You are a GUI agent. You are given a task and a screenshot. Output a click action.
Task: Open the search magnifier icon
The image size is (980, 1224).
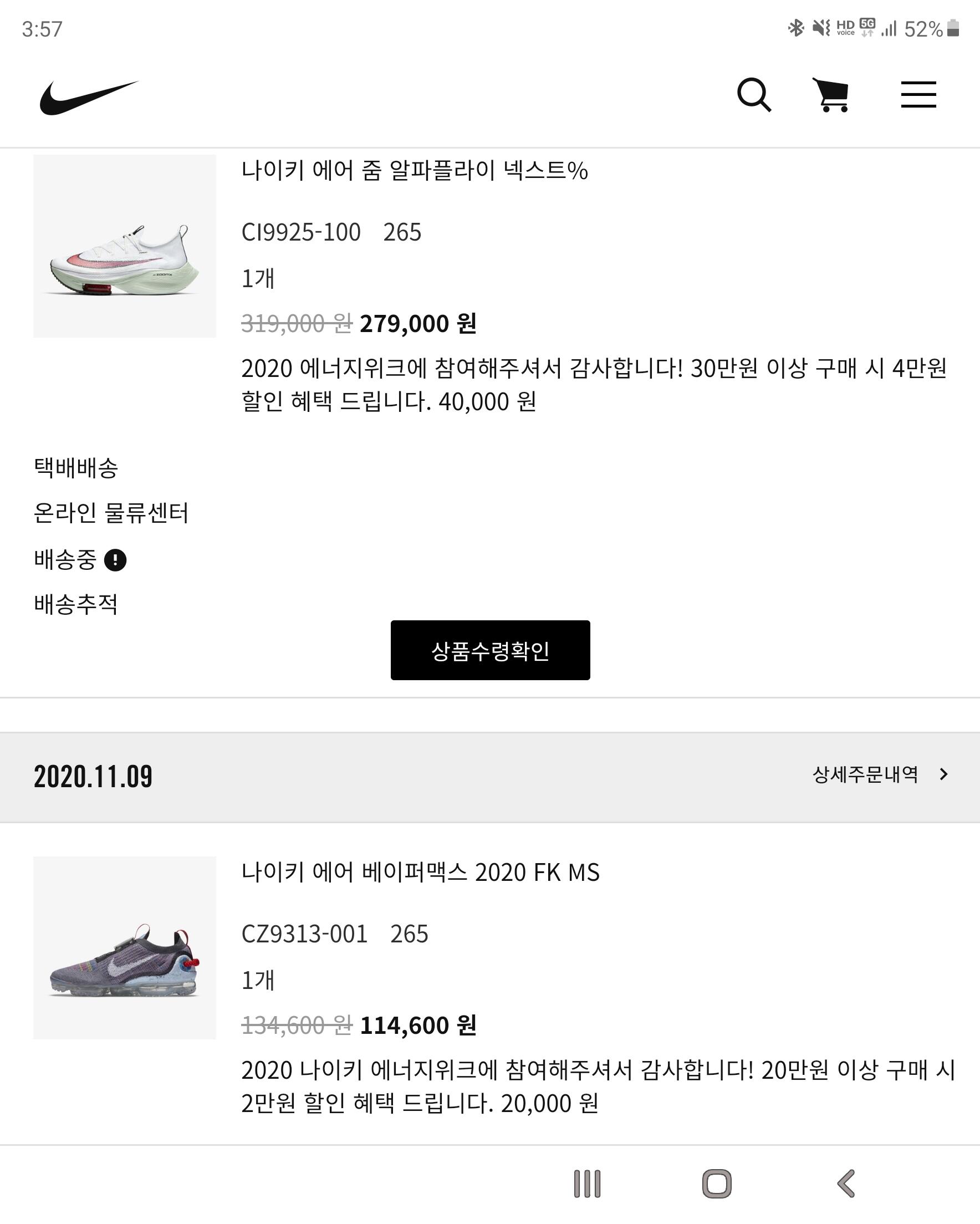(x=753, y=95)
